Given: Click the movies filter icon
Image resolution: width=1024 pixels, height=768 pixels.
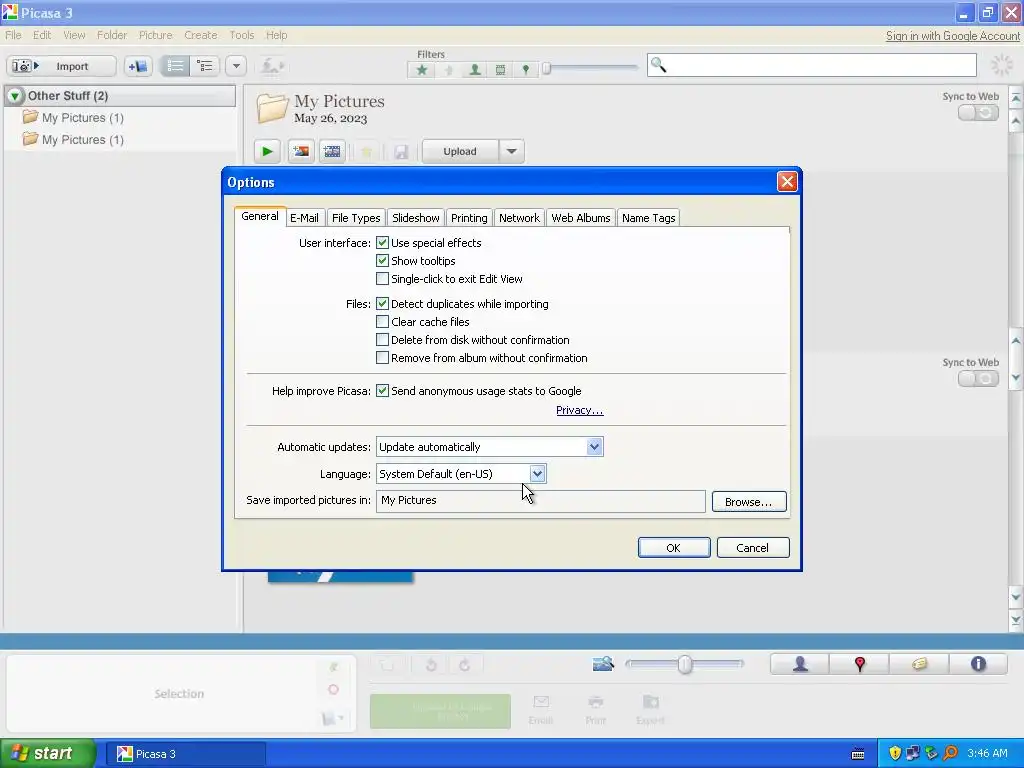Looking at the screenshot, I should [x=500, y=70].
